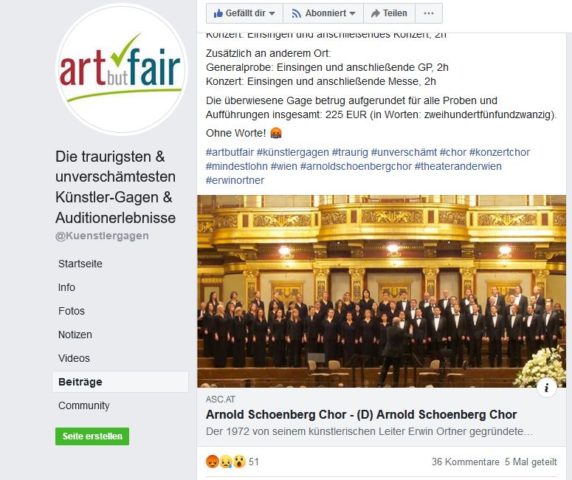This screenshot has width=572, height=480.
Task: Click the art but fair profile logo
Action: pos(121,69)
